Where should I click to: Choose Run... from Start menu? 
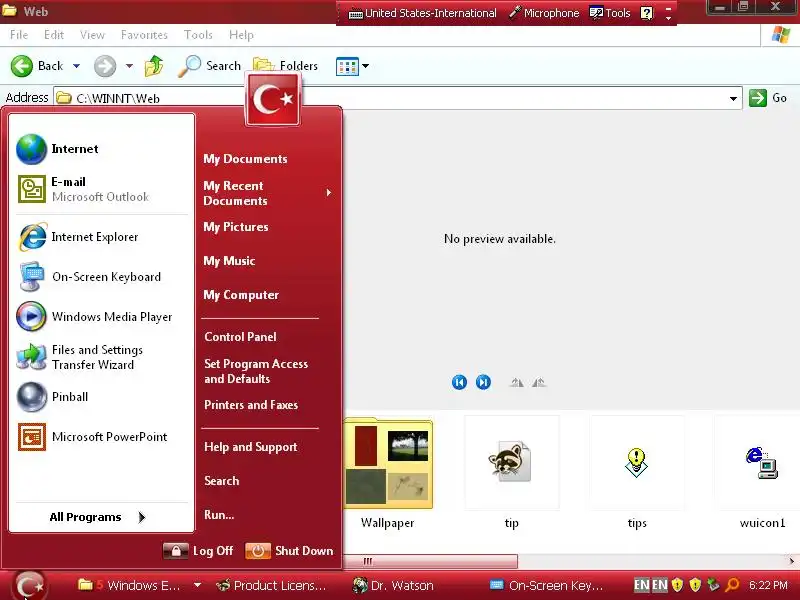219,515
